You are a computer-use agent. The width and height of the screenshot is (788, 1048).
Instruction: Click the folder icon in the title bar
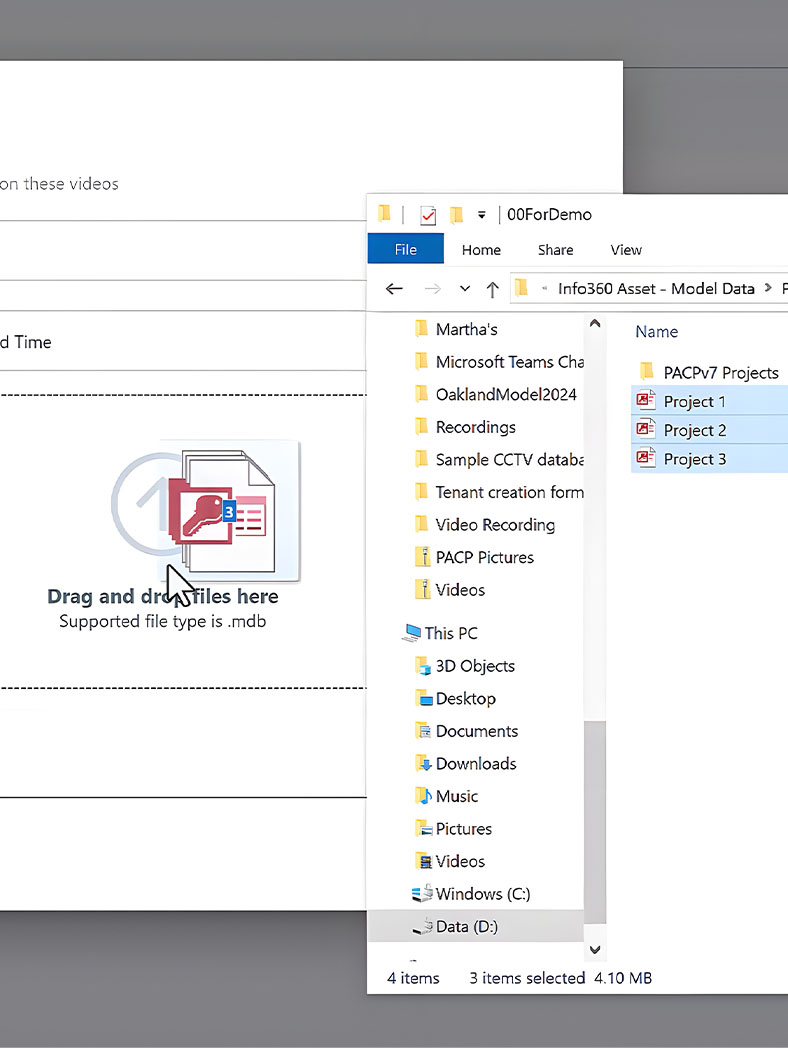[384, 214]
